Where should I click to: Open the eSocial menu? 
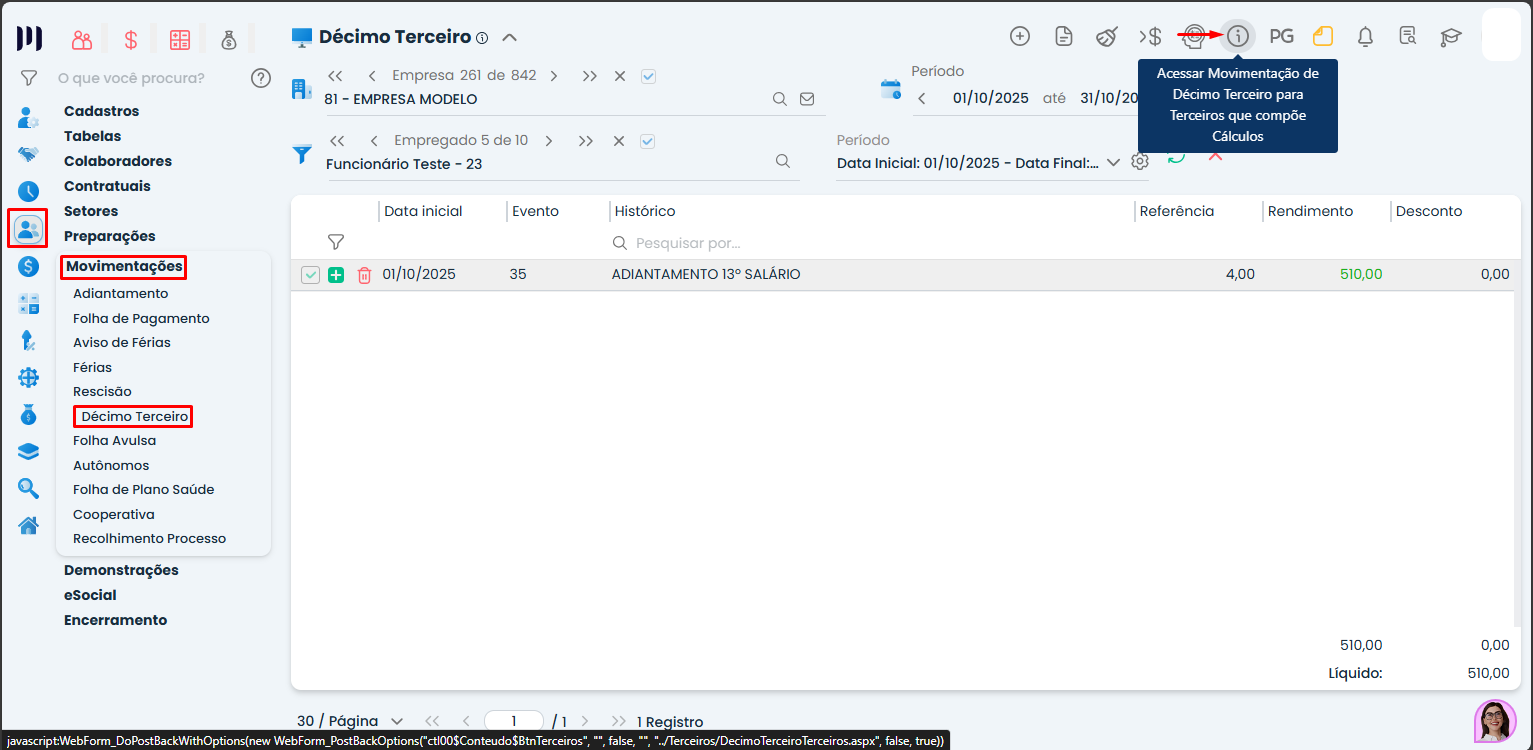90,595
